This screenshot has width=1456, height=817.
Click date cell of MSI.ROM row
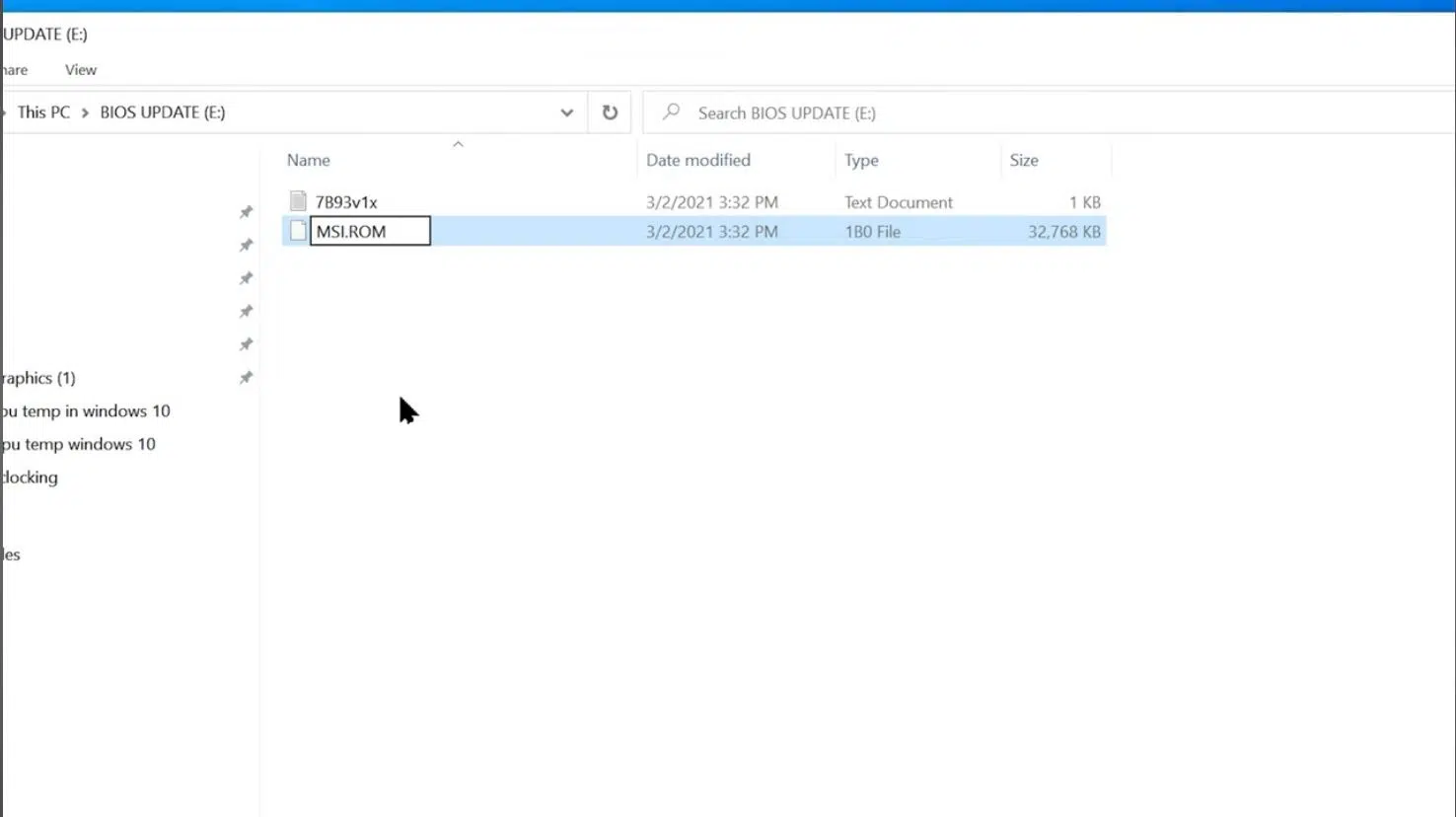(712, 232)
